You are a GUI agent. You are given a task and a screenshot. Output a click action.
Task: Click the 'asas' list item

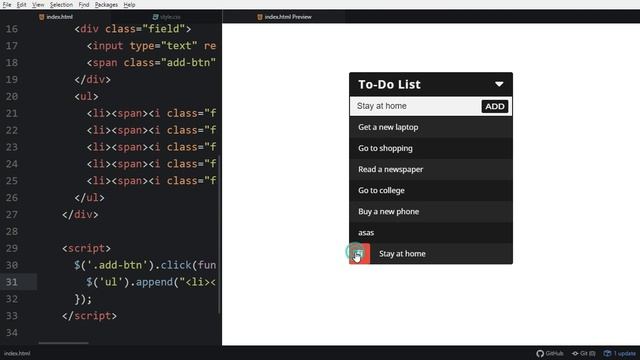click(x=431, y=233)
